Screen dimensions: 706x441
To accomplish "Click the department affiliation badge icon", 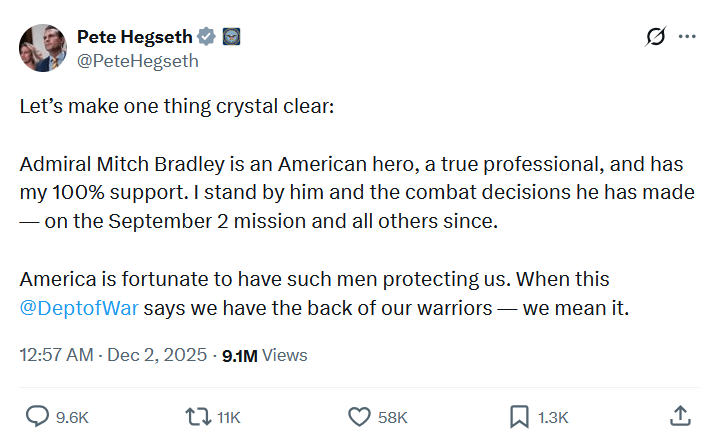I will pos(232,37).
